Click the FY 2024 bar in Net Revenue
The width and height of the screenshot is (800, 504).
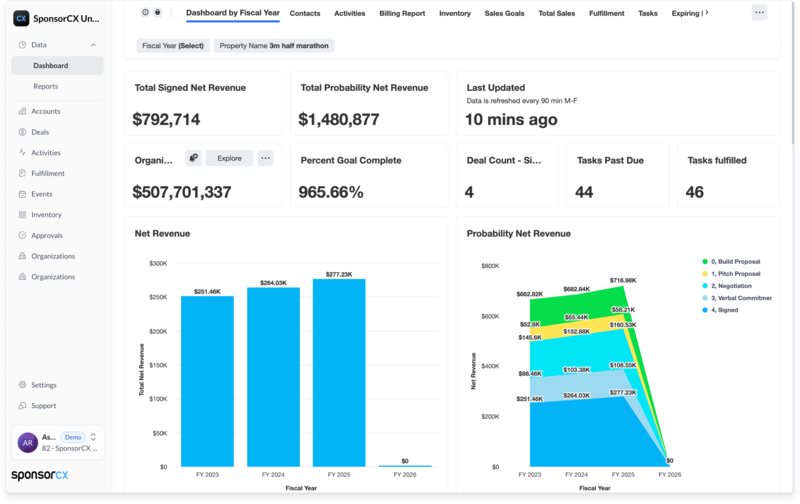pyautogui.click(x=273, y=377)
